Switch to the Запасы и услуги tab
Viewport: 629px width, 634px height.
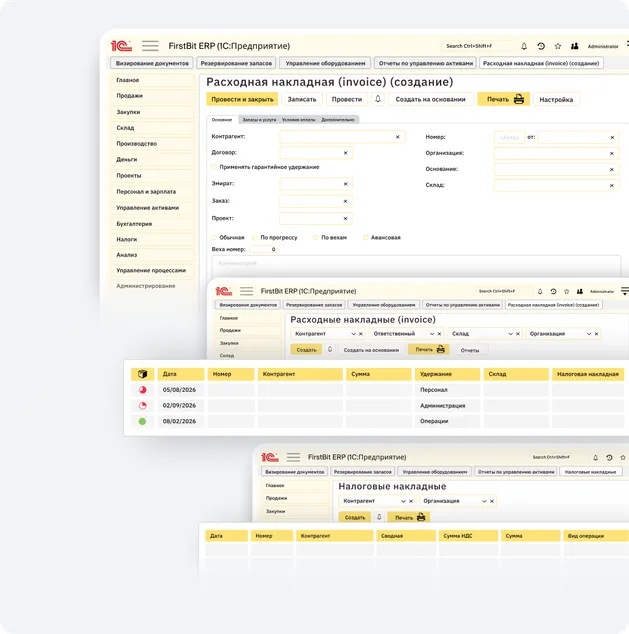coord(259,119)
